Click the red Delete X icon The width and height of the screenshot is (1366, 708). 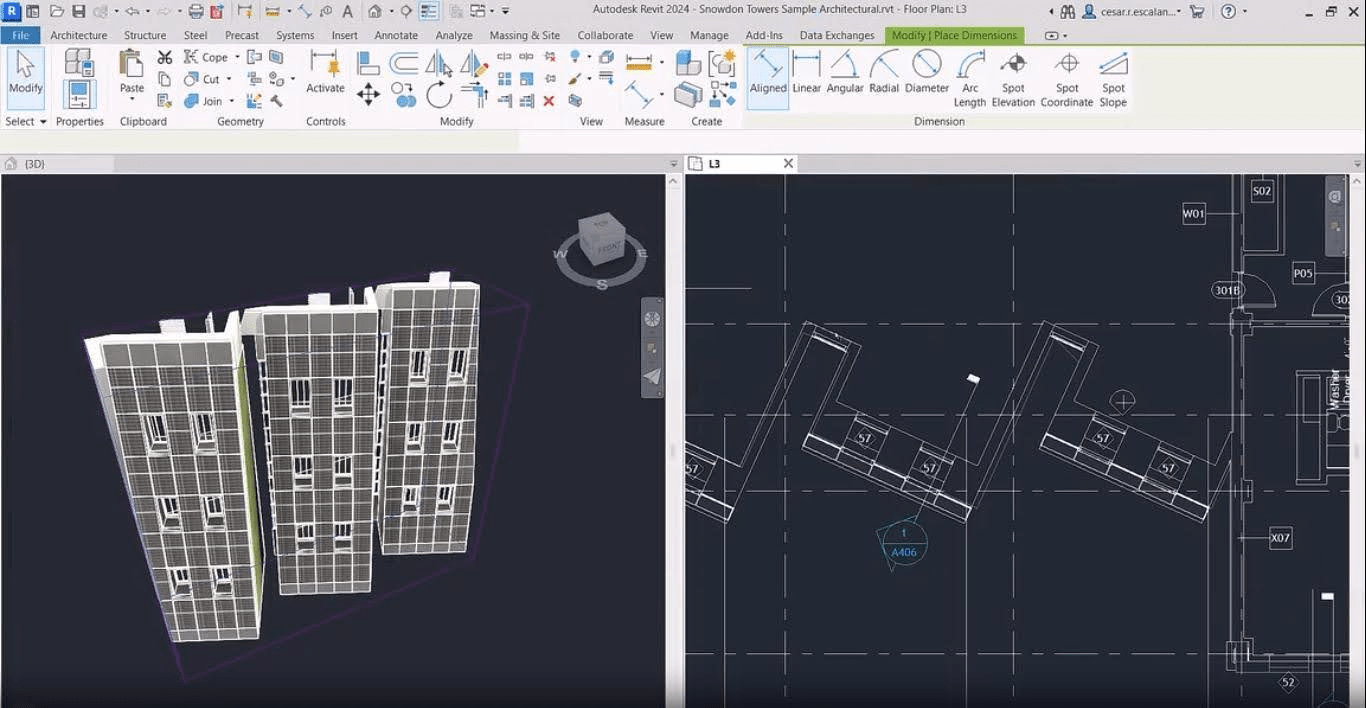pyautogui.click(x=549, y=101)
